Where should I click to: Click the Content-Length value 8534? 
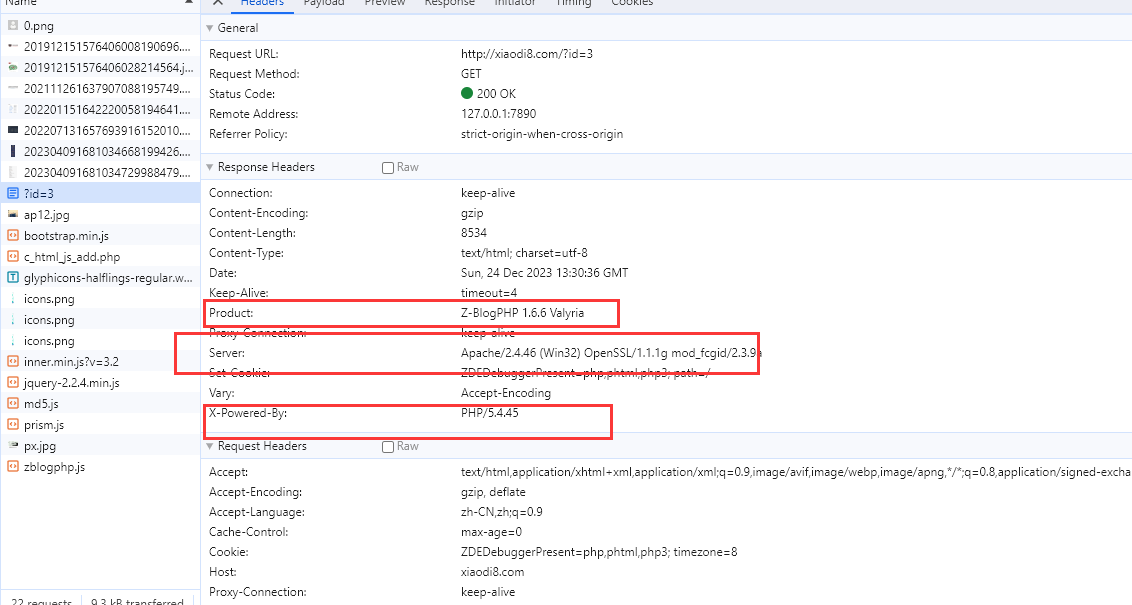(474, 233)
